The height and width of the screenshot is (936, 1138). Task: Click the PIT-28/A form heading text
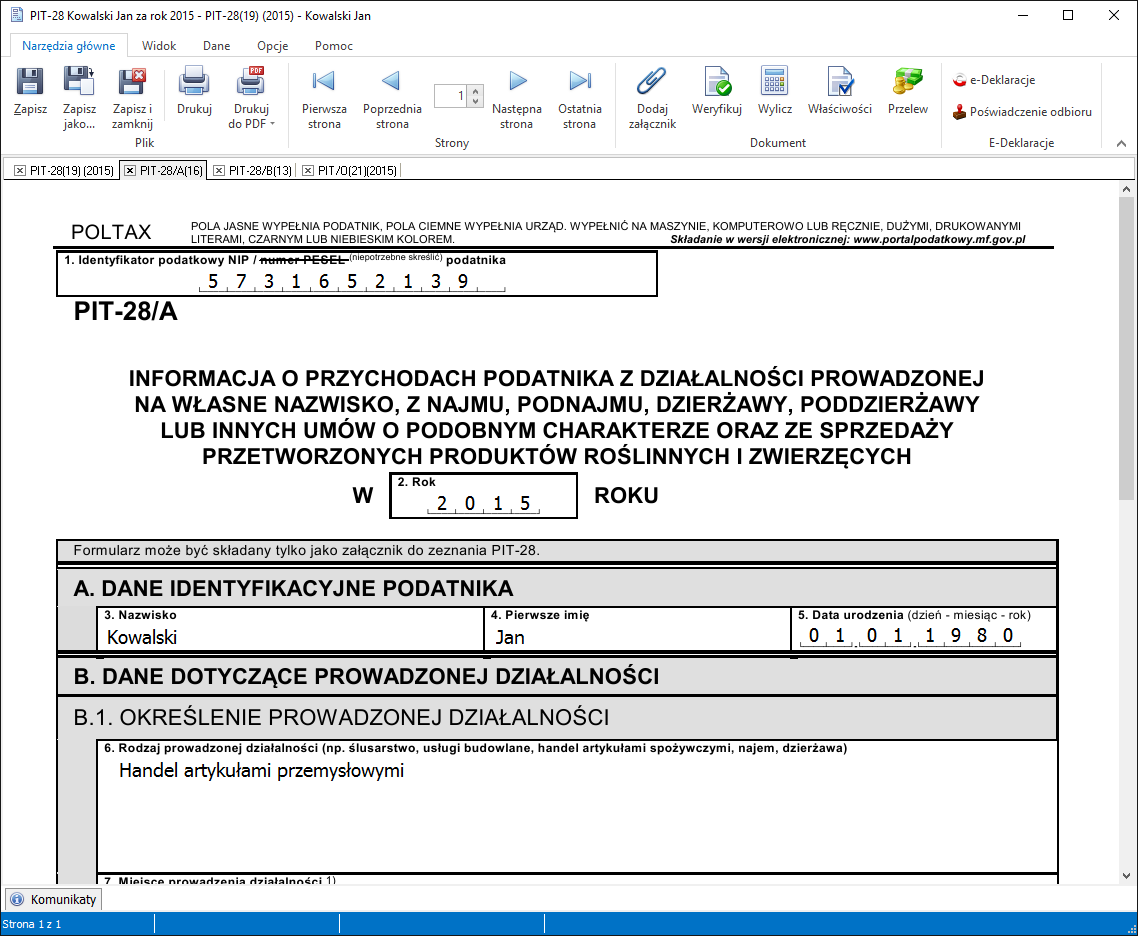tap(126, 311)
